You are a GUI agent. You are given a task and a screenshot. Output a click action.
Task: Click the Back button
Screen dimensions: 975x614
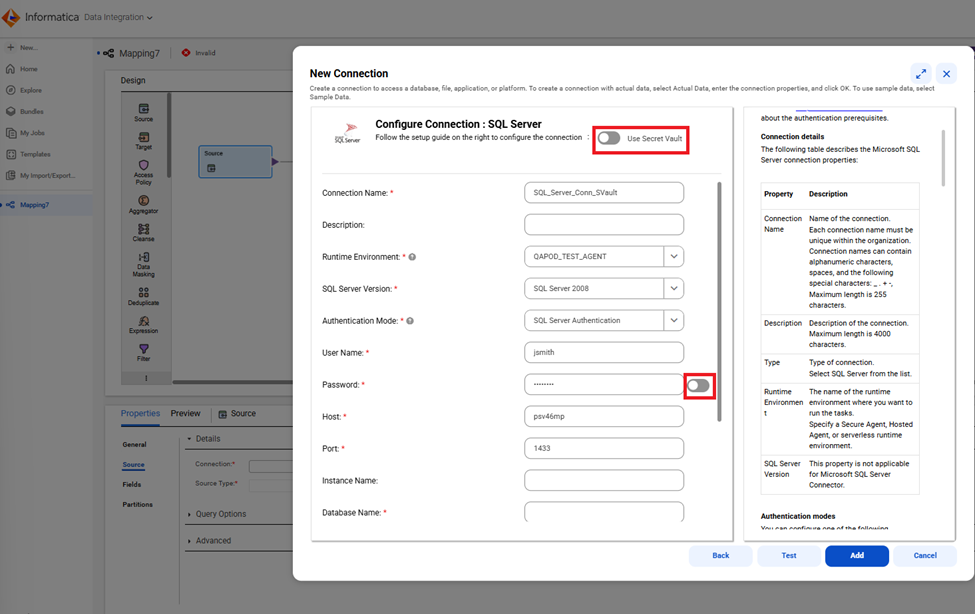click(x=721, y=556)
